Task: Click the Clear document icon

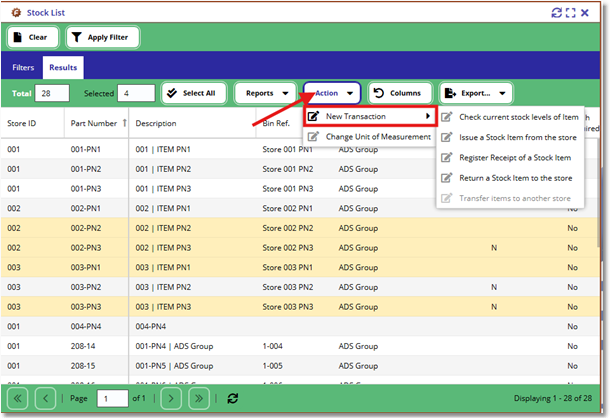Action: tap(18, 37)
